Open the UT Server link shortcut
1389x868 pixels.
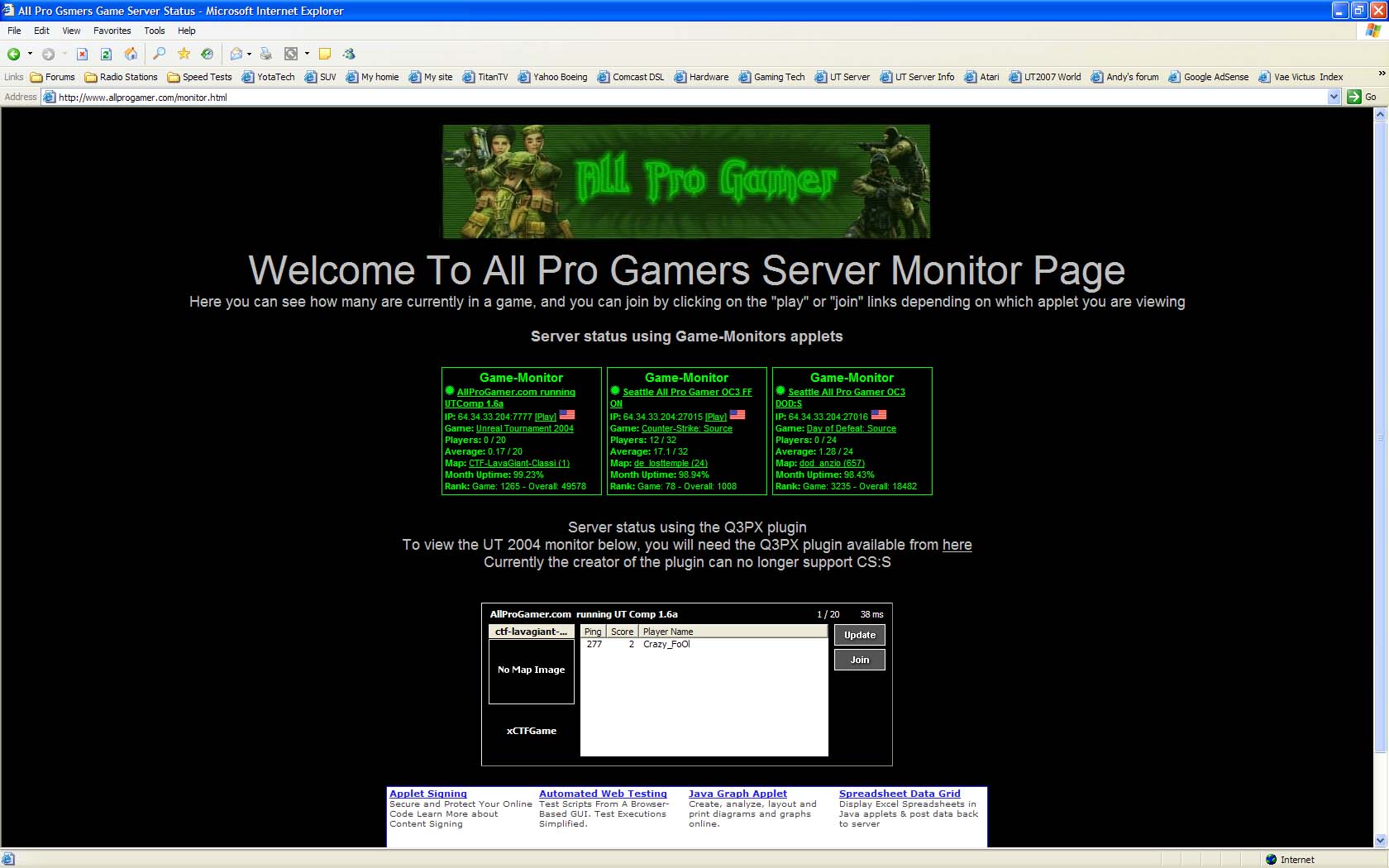(x=842, y=77)
